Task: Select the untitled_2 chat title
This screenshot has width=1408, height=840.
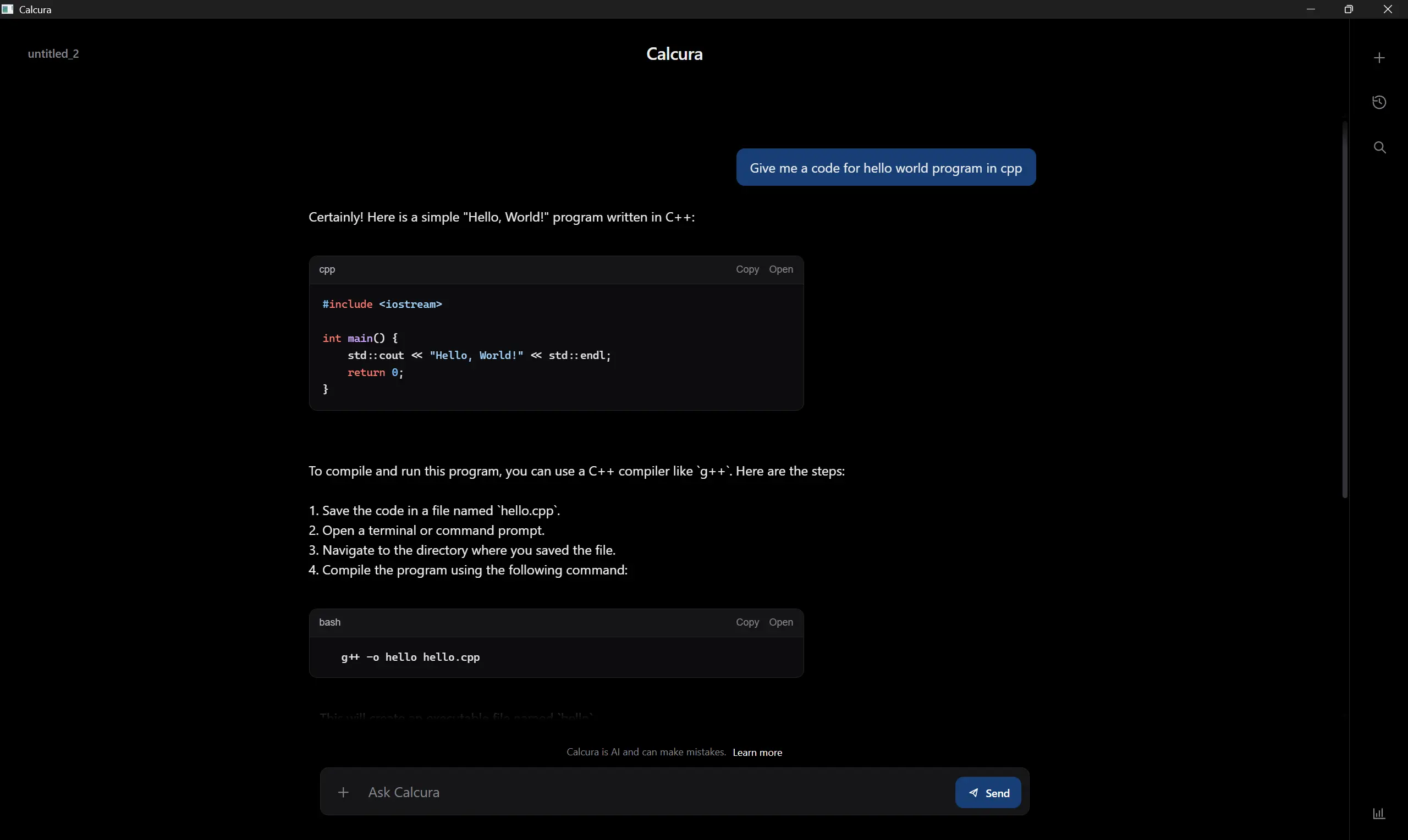Action: coord(53,54)
